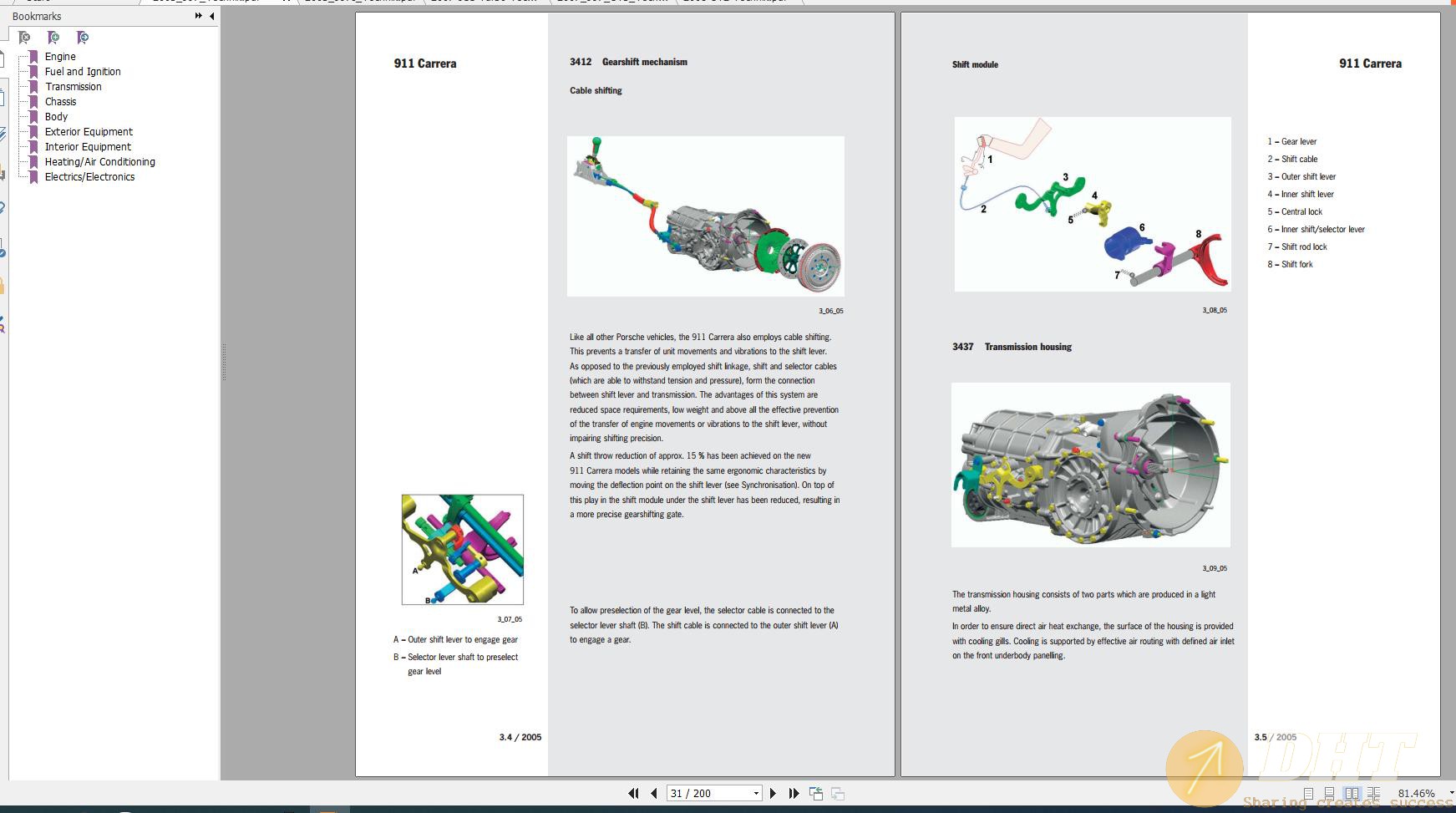Open the Interior Equipment bookmark

(88, 146)
